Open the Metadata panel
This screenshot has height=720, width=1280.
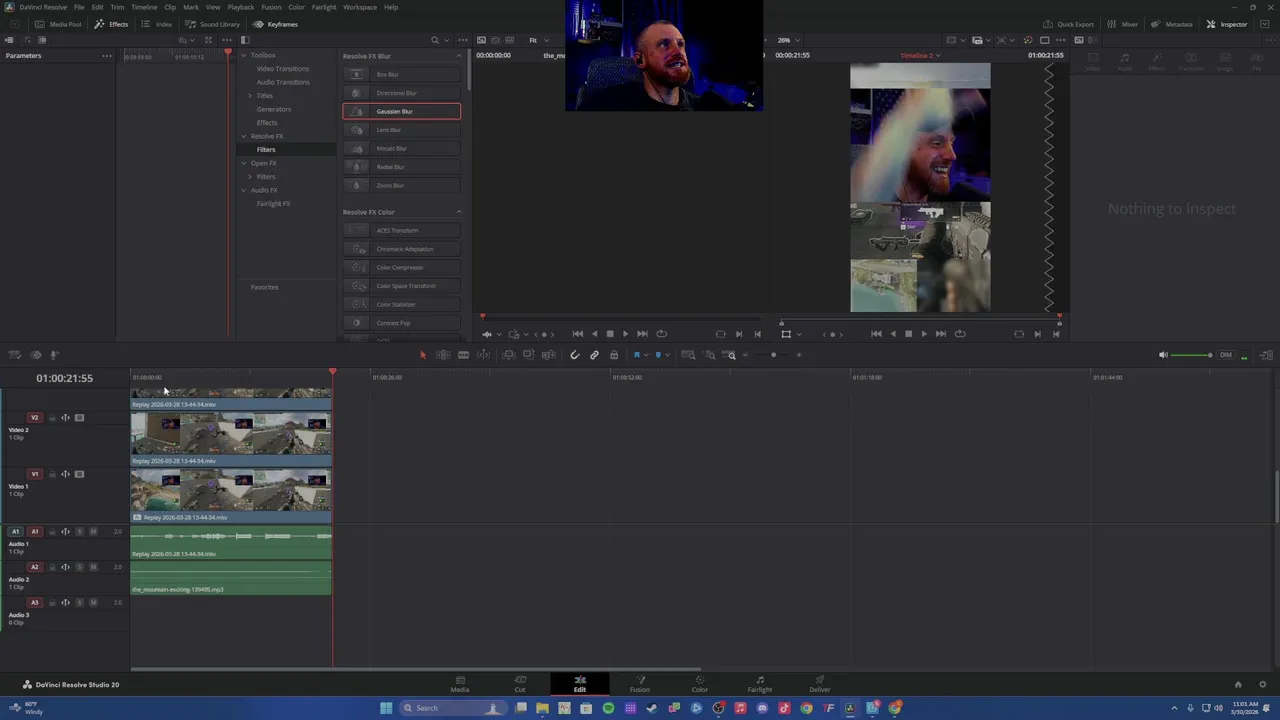[1171, 24]
